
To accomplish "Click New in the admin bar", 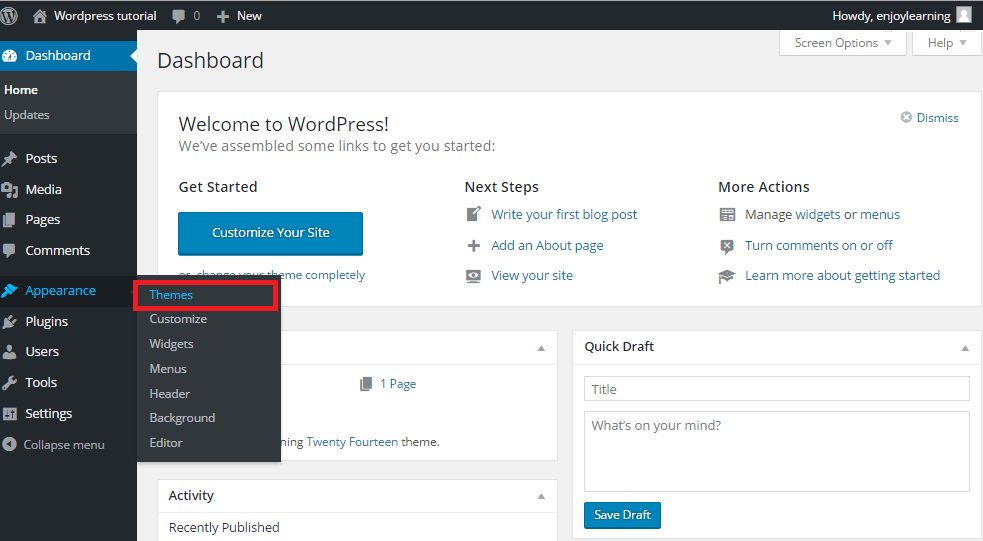I will pos(249,16).
